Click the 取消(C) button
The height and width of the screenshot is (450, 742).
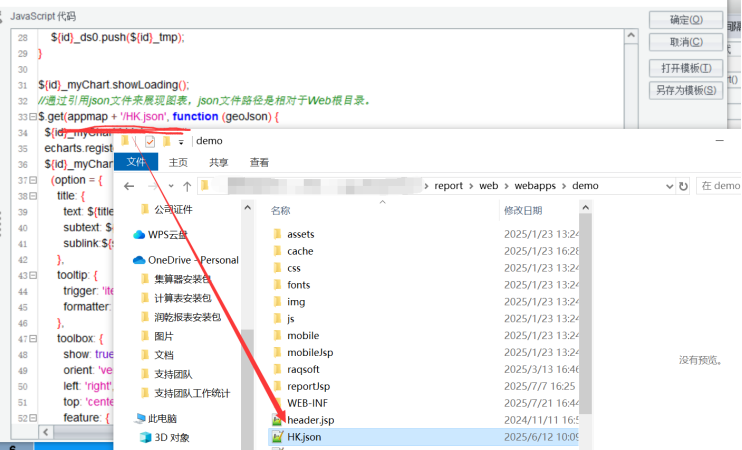(x=686, y=42)
